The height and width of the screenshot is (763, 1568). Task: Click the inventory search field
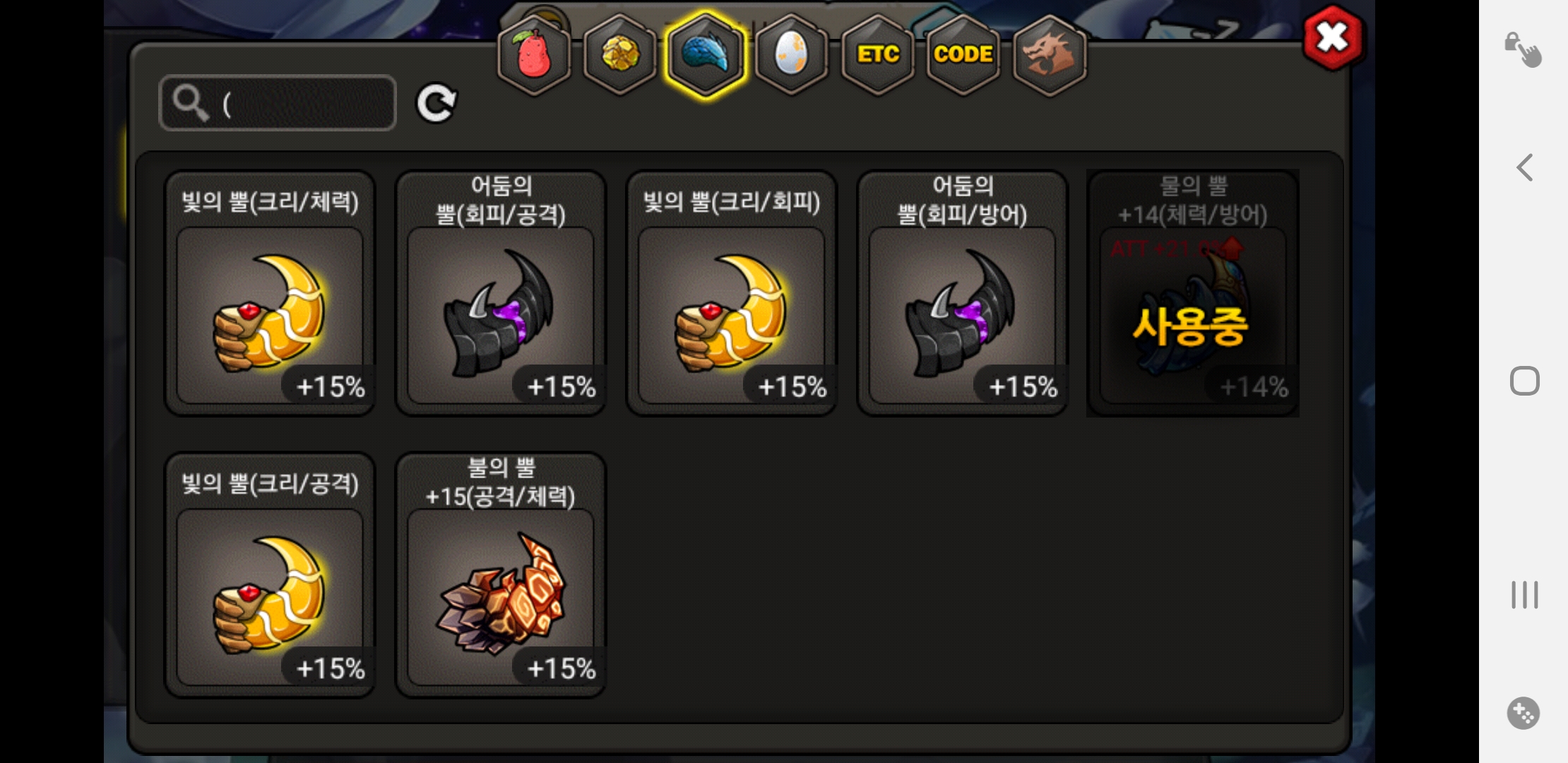tap(278, 103)
